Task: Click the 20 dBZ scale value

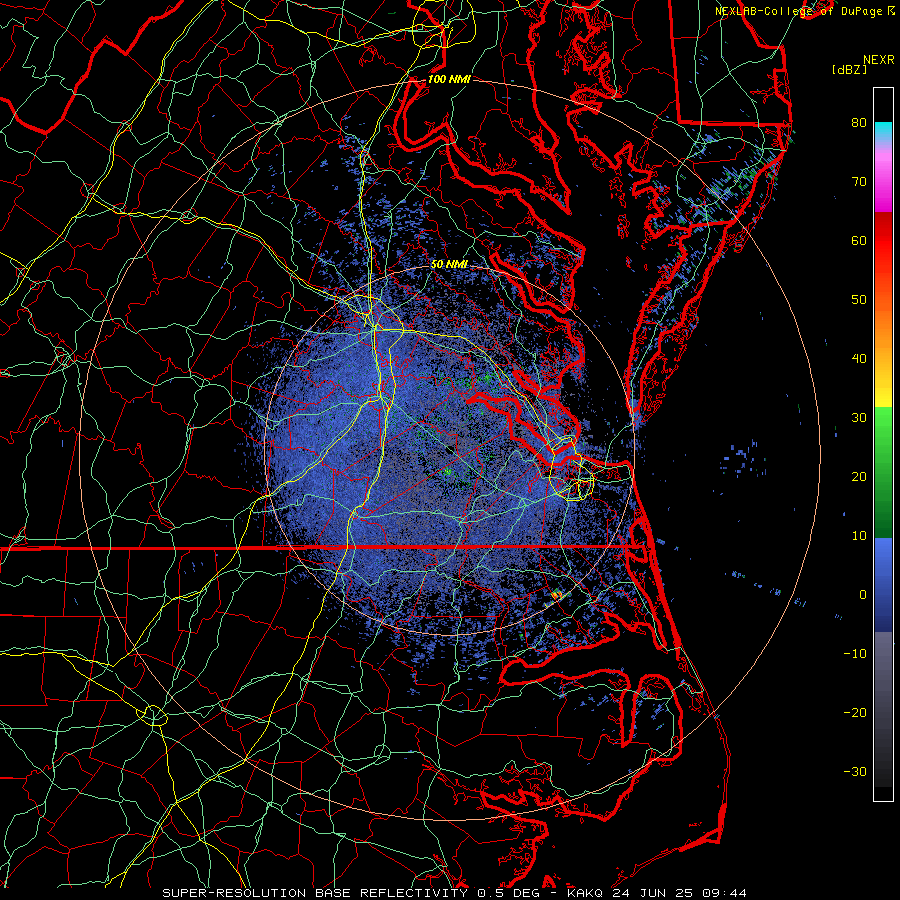Action: pyautogui.click(x=859, y=476)
